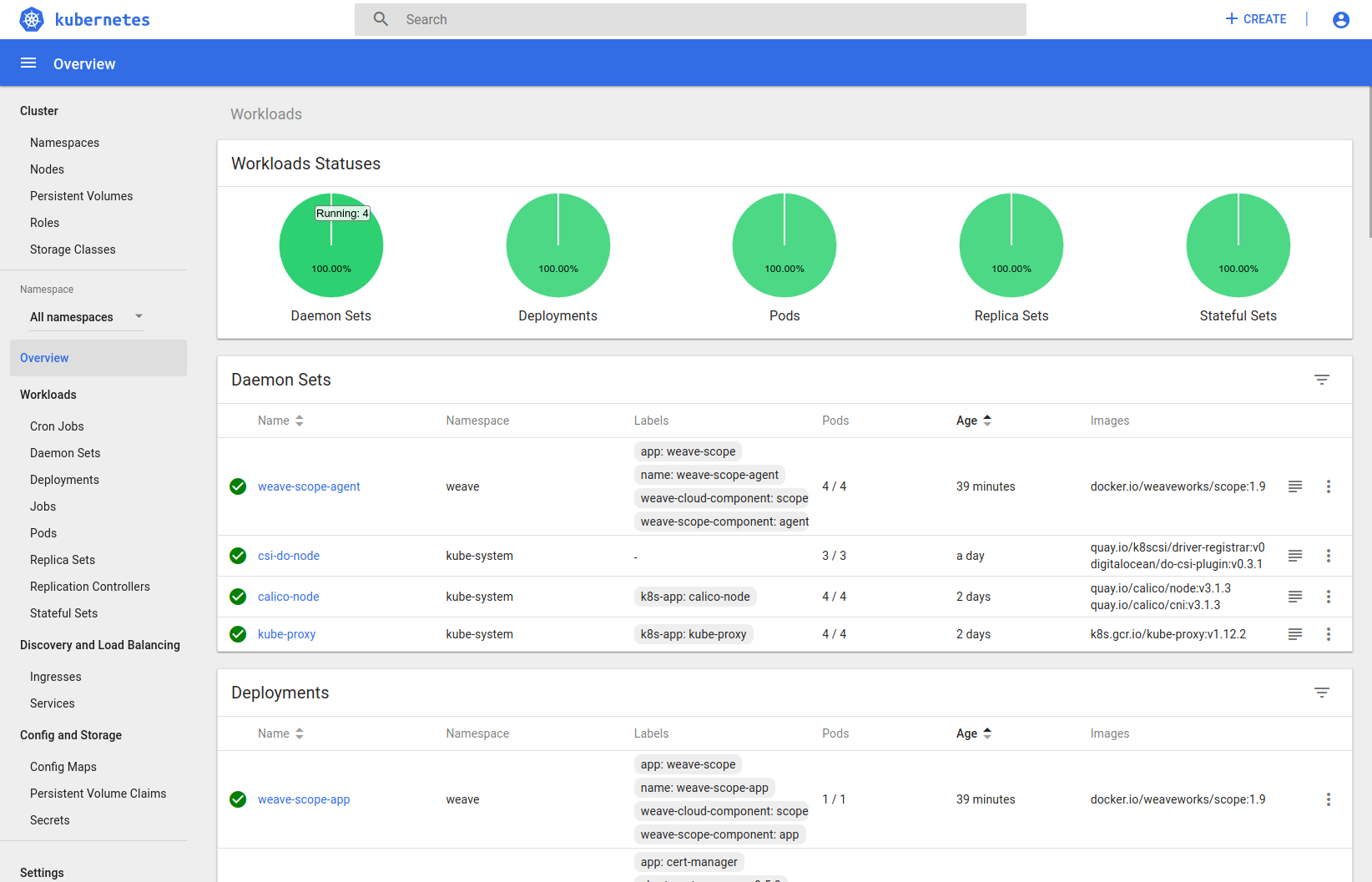
Task: Open the kube-proxy daemon set link
Action: [x=286, y=634]
